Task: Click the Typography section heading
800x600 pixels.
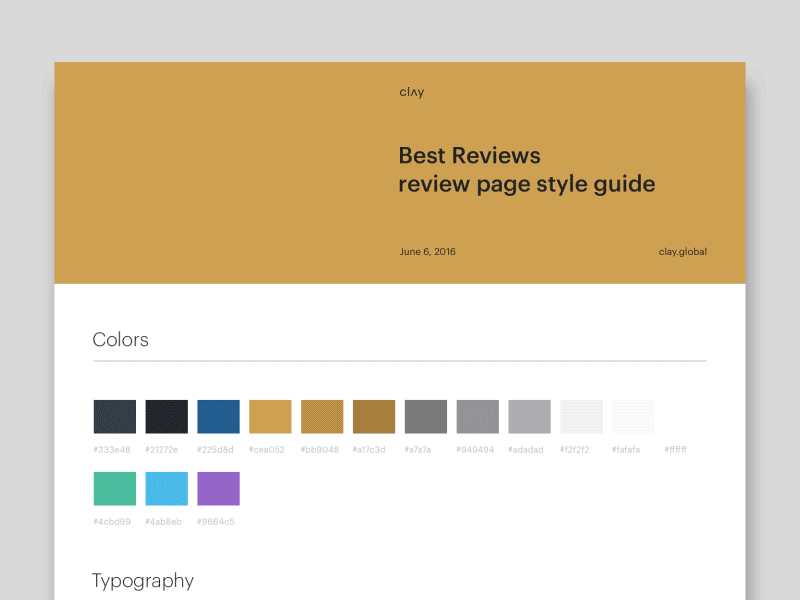Action: pyautogui.click(x=143, y=581)
